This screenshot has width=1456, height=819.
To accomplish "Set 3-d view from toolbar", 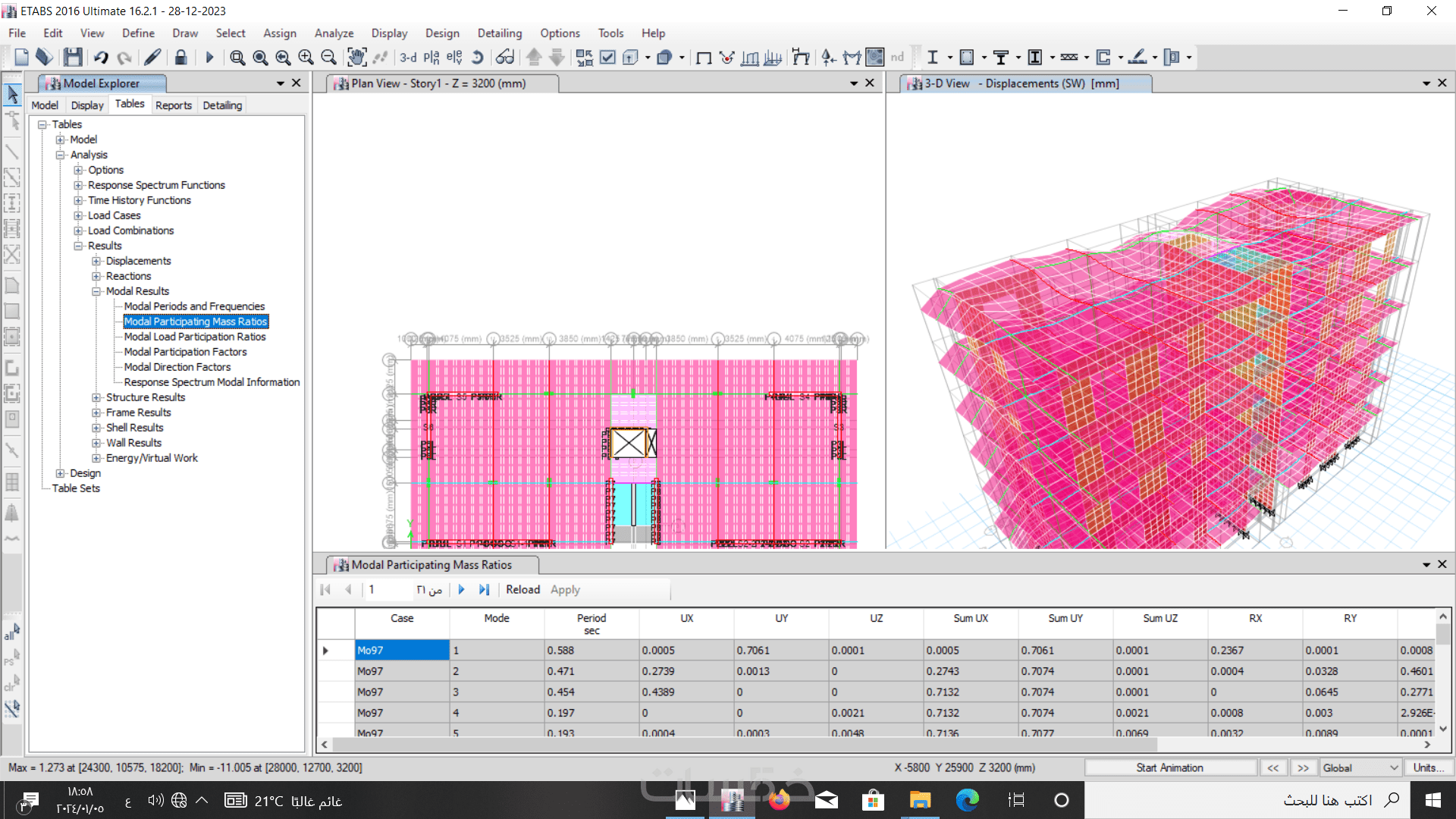I will pos(408,58).
